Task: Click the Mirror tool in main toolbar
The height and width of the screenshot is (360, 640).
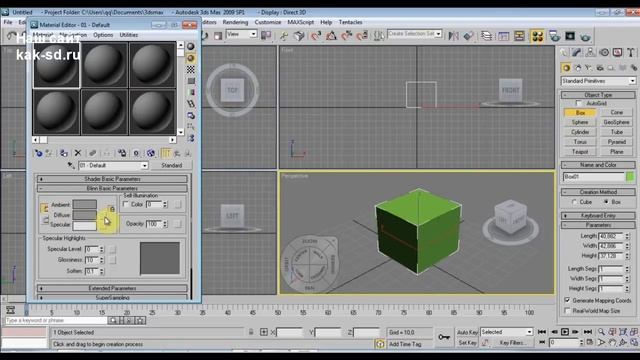Action: tap(453, 36)
